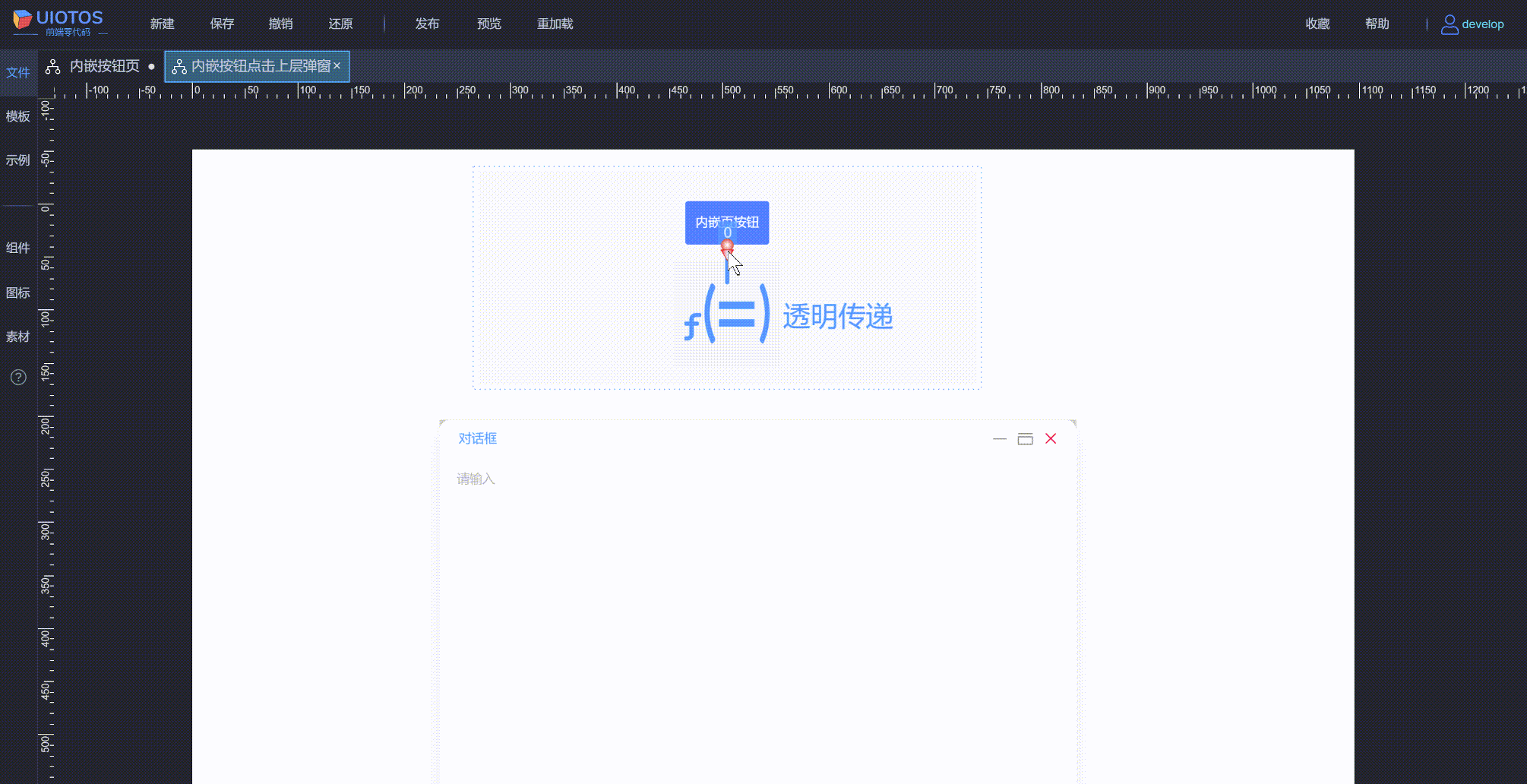
Task: Click 保存 to save the project
Action: 221,24
